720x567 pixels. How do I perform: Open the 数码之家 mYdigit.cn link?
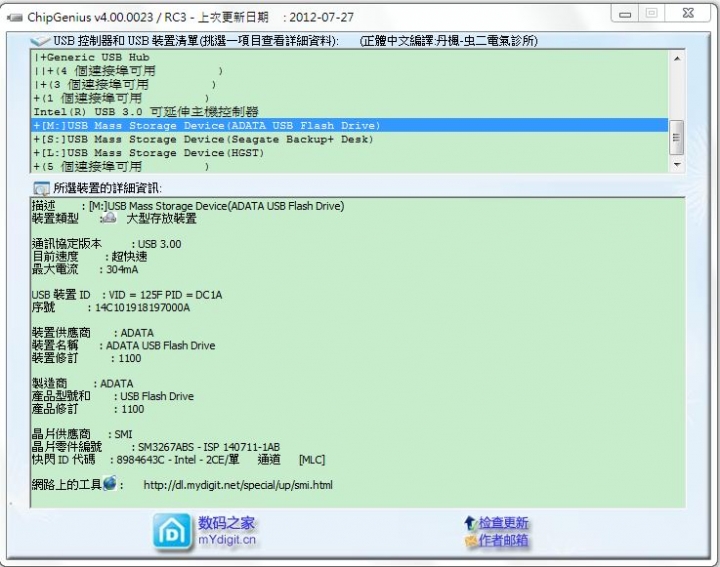[227, 531]
